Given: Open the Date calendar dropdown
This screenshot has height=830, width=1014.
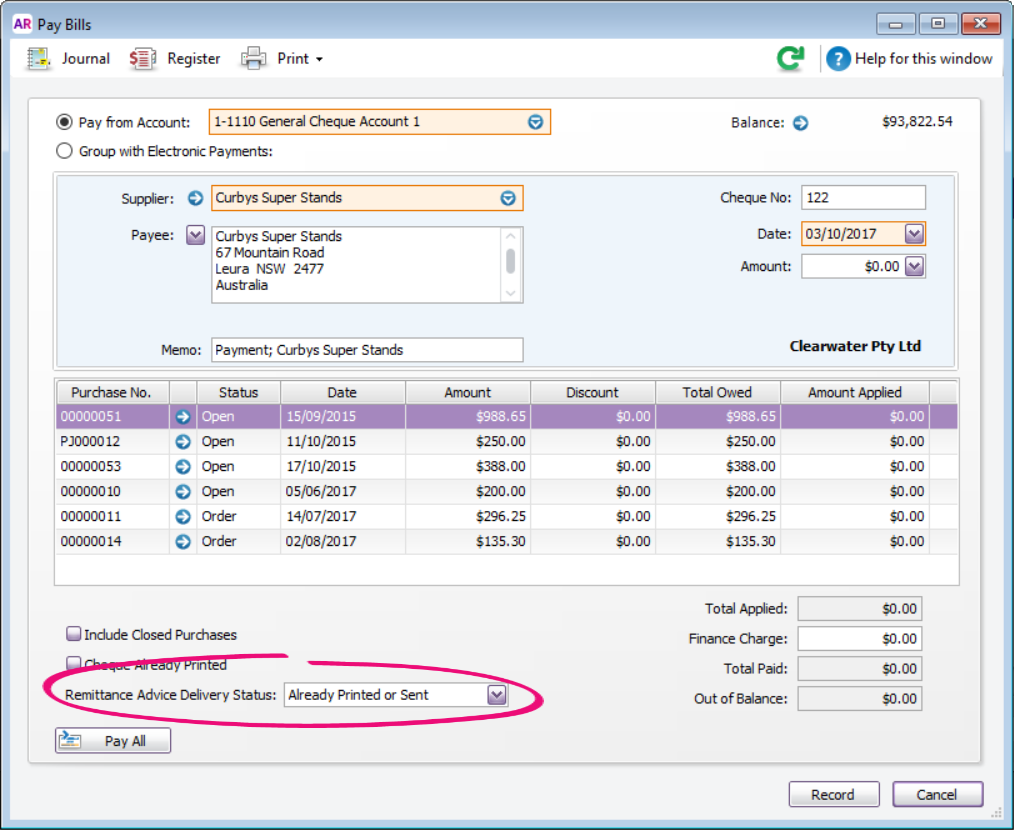Looking at the screenshot, I should pyautogui.click(x=914, y=234).
